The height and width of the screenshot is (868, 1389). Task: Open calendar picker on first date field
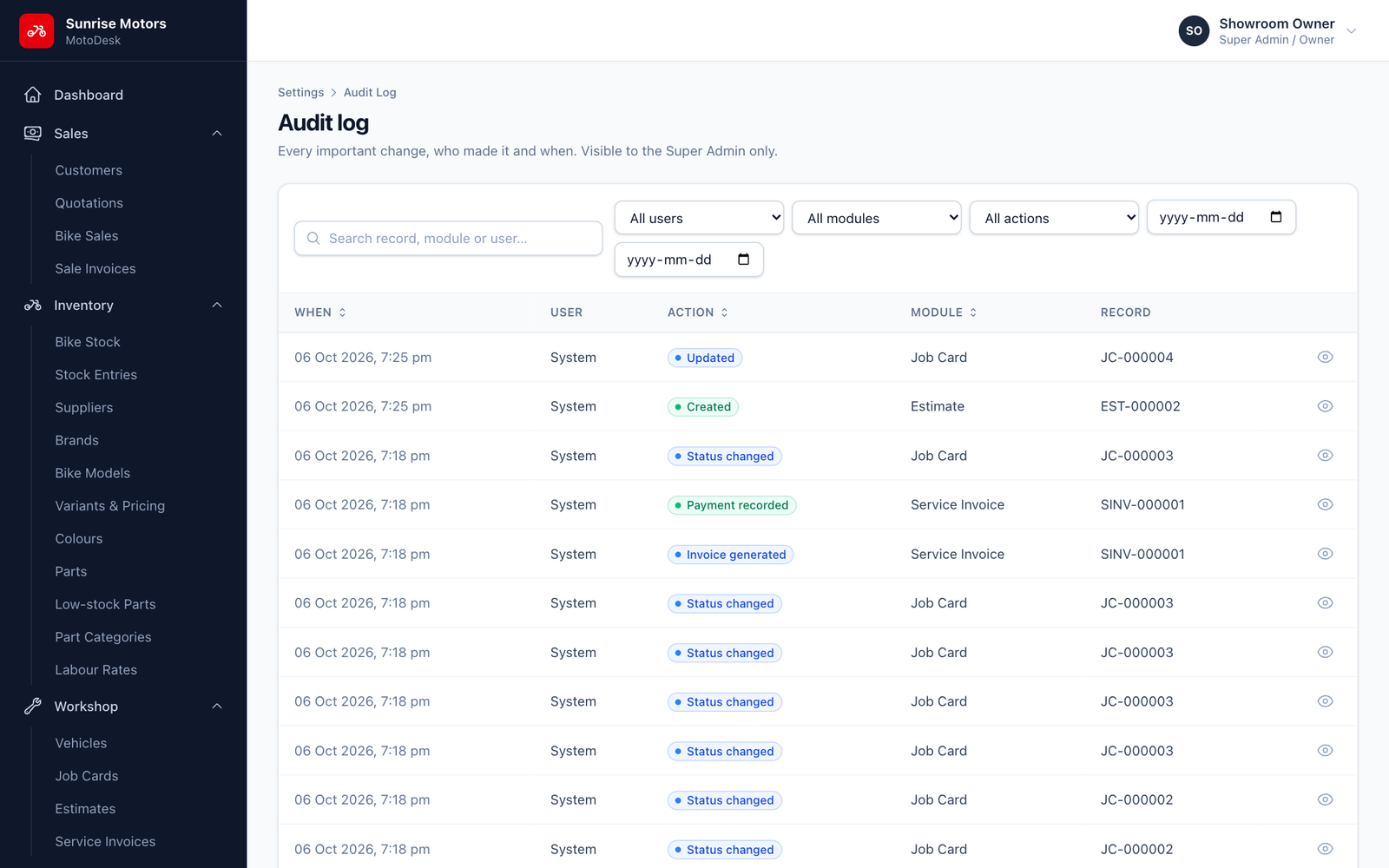pyautogui.click(x=1276, y=217)
